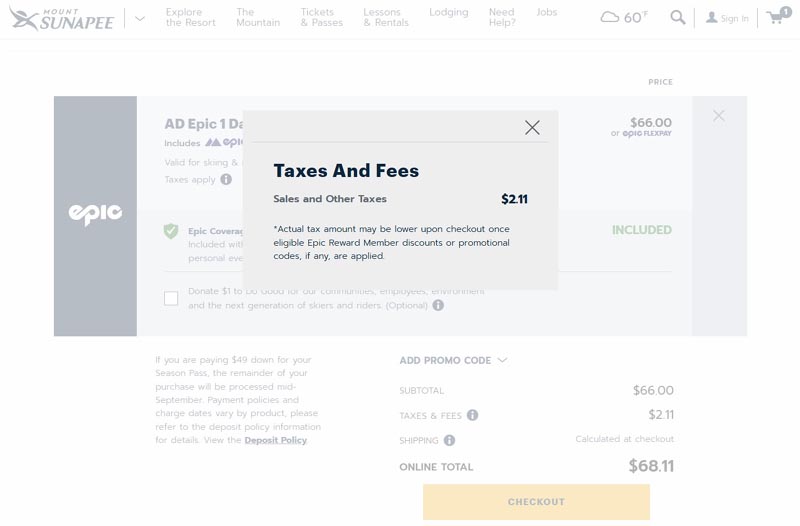Click the weather cloud temperature icon

[x=623, y=17]
